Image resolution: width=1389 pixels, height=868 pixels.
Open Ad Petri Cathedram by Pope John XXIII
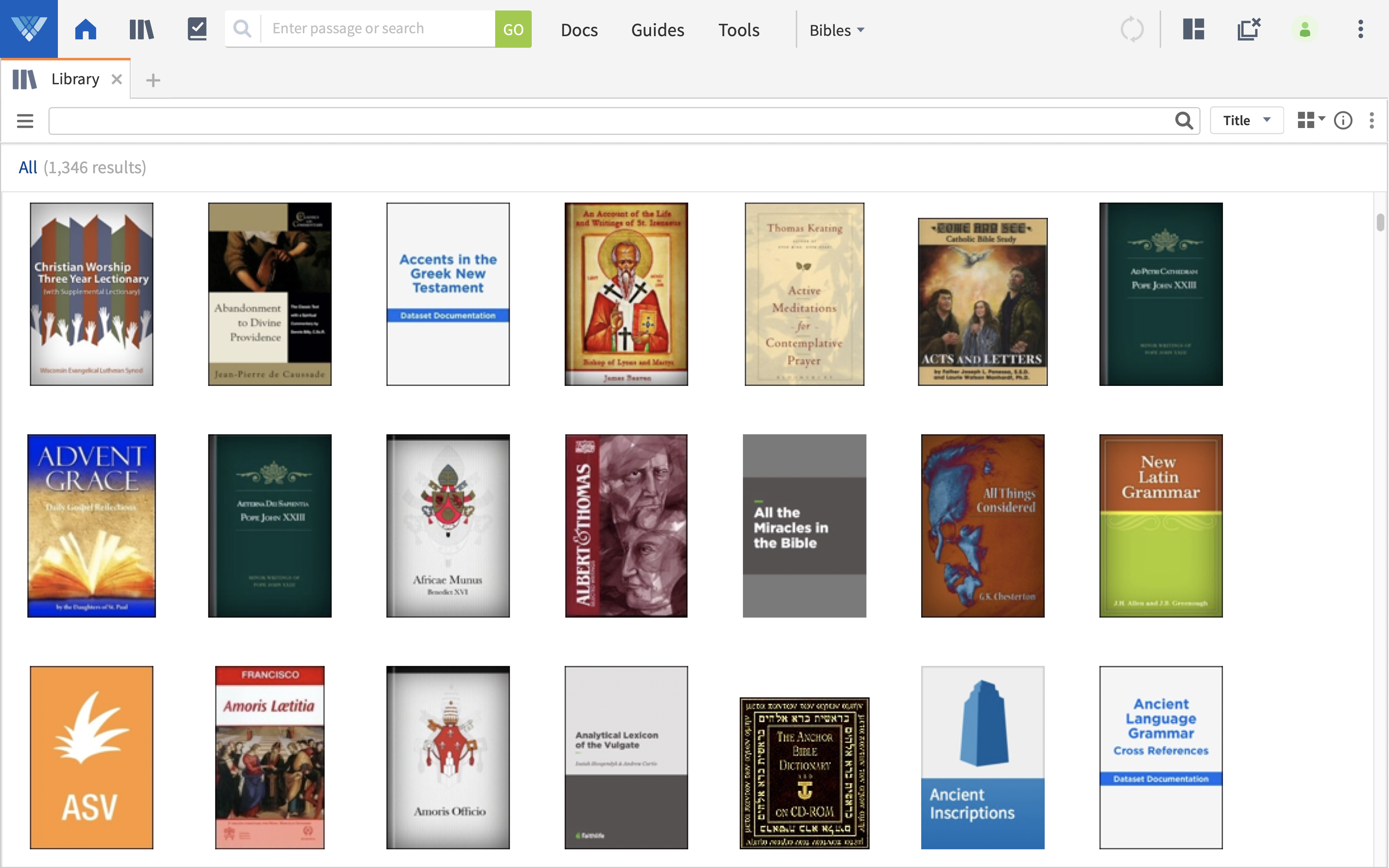click(x=1160, y=294)
